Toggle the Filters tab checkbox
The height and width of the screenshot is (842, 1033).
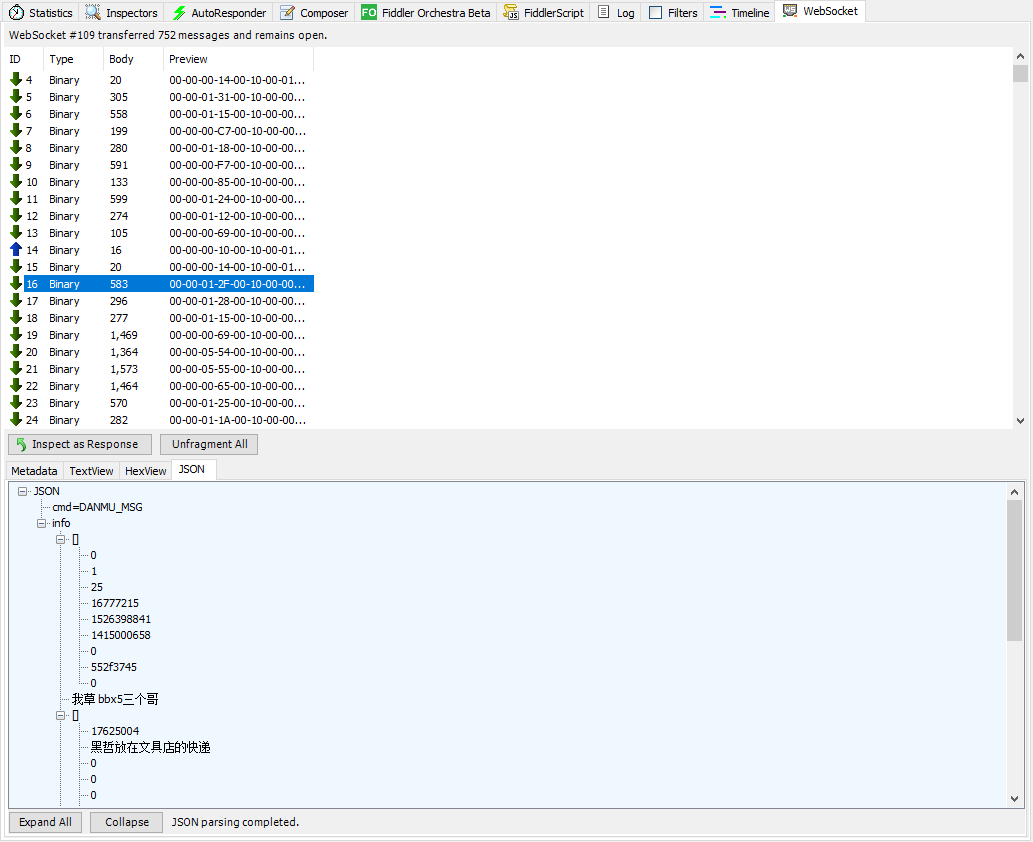click(656, 13)
